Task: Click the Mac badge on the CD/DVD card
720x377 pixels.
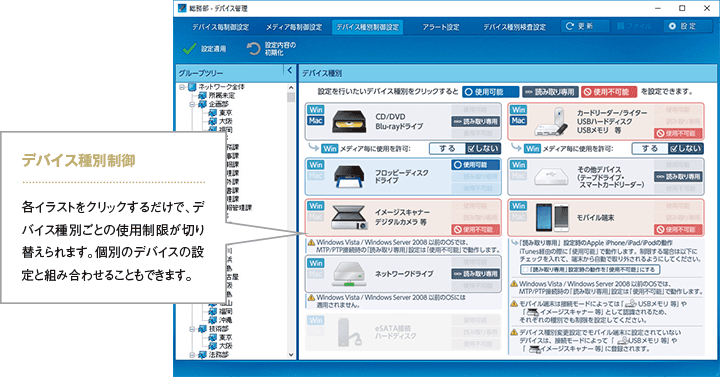Action: pyautogui.click(x=316, y=121)
